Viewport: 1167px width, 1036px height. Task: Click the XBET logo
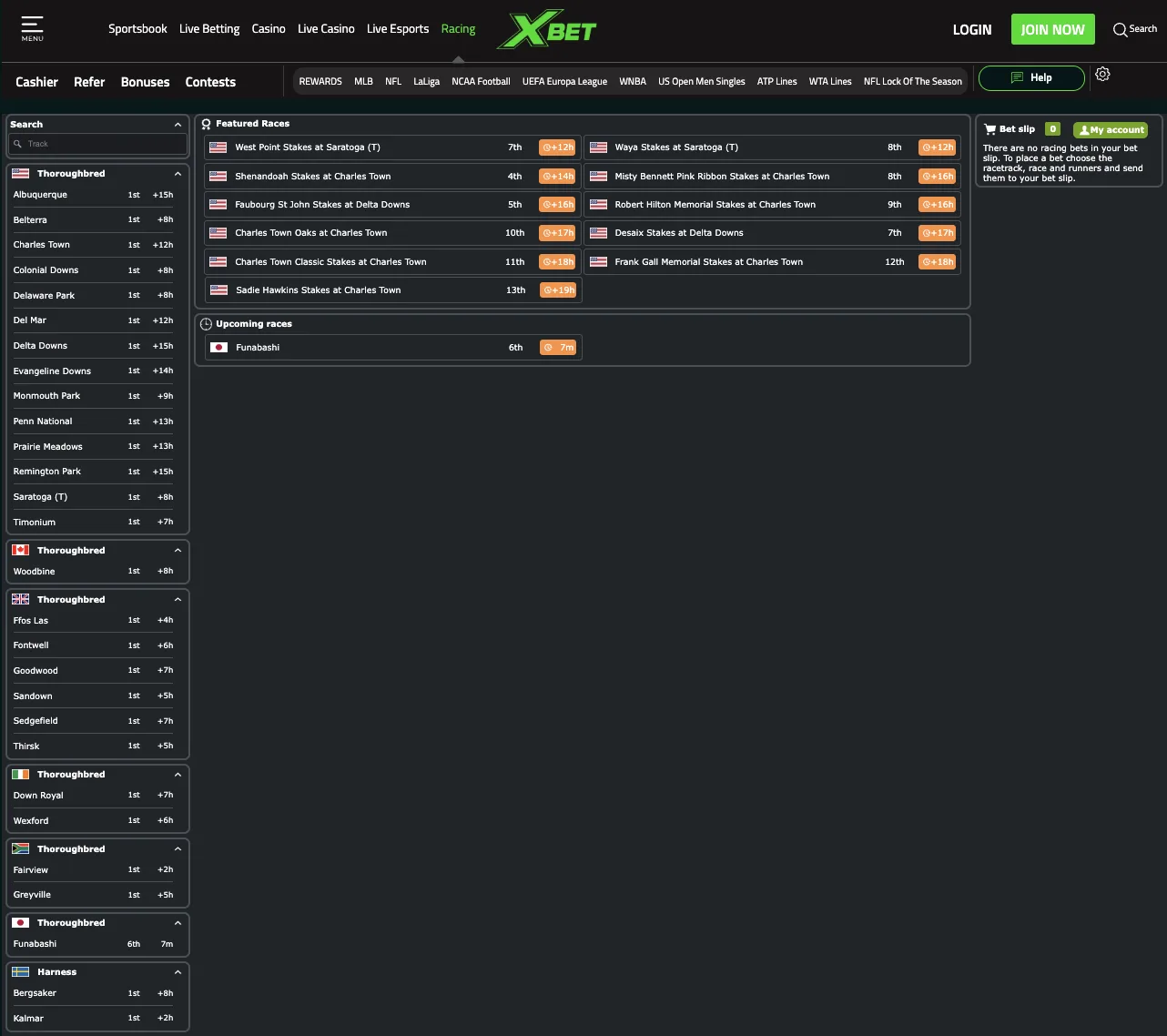(x=546, y=31)
